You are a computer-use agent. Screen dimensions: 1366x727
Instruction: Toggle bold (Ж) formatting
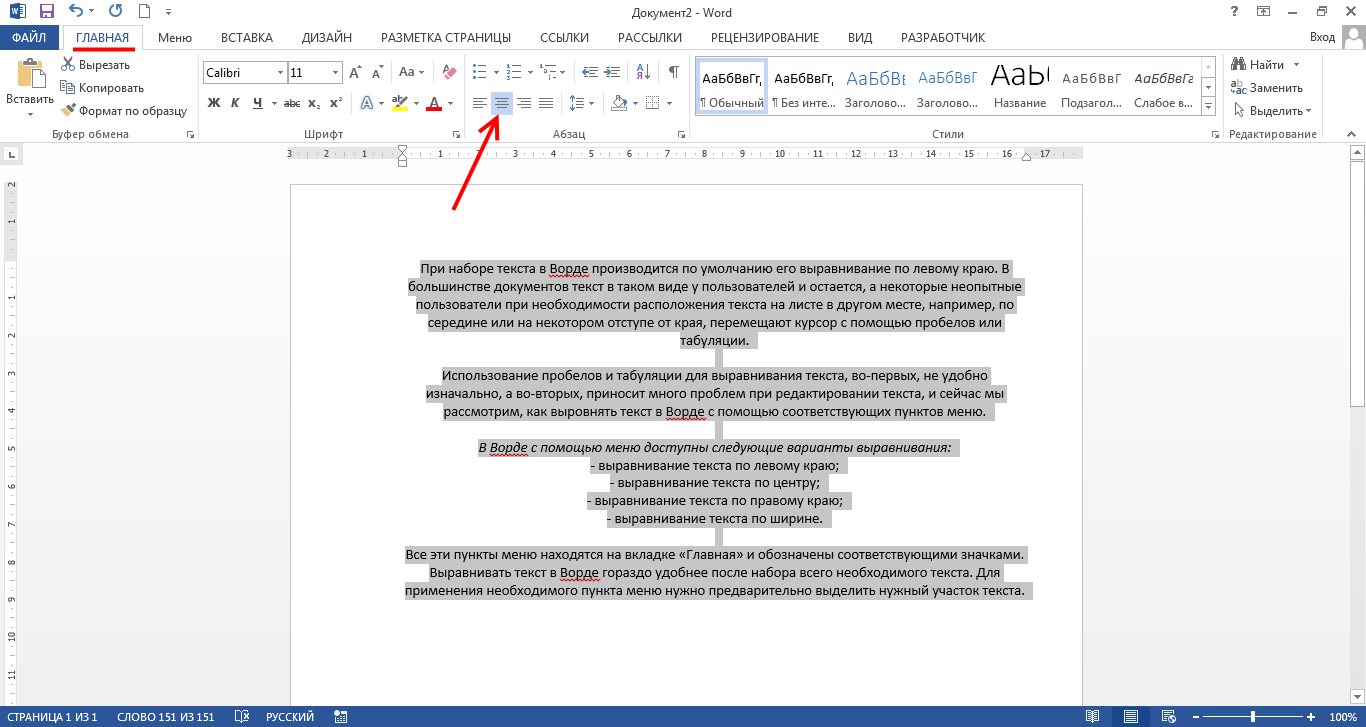214,103
